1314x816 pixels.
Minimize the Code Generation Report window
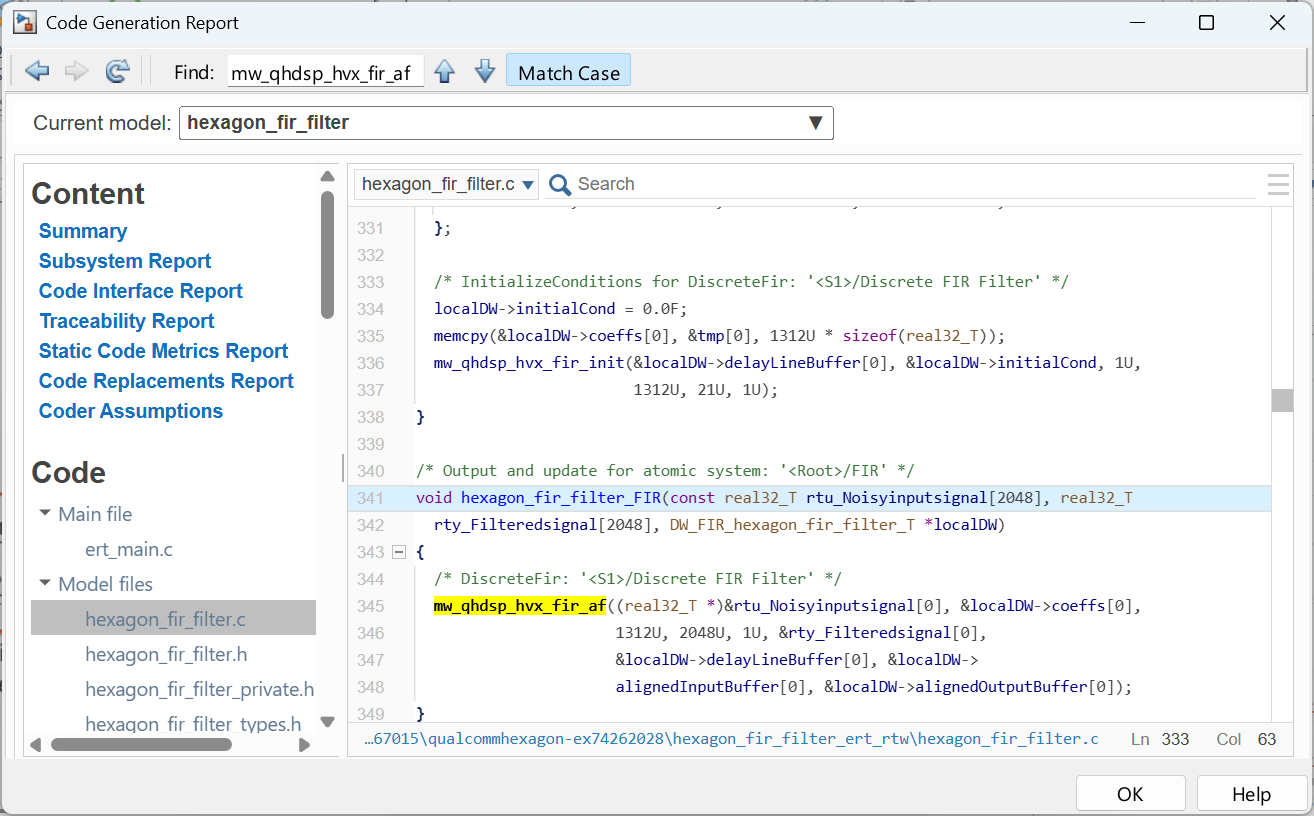coord(1137,22)
